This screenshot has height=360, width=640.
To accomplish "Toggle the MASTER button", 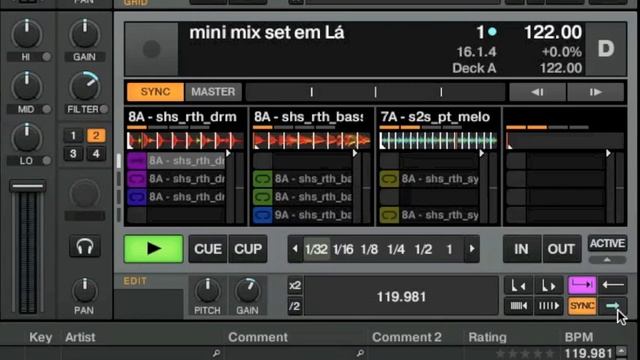I will tap(213, 92).
